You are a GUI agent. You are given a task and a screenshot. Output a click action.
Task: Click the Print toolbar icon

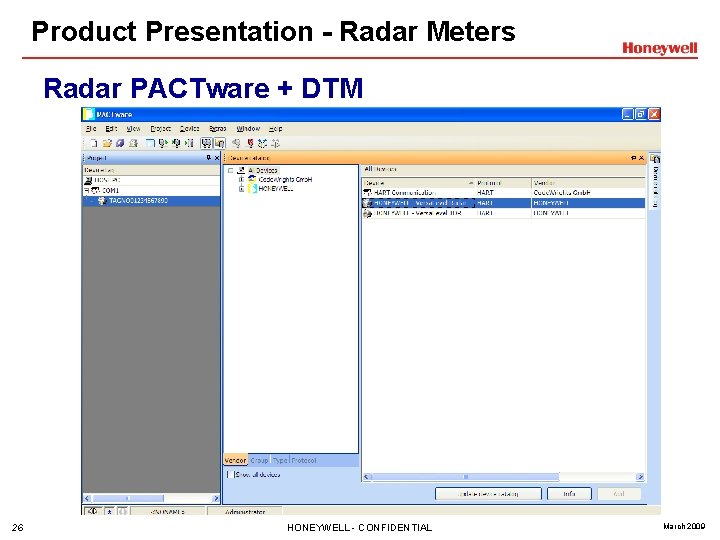pos(134,143)
